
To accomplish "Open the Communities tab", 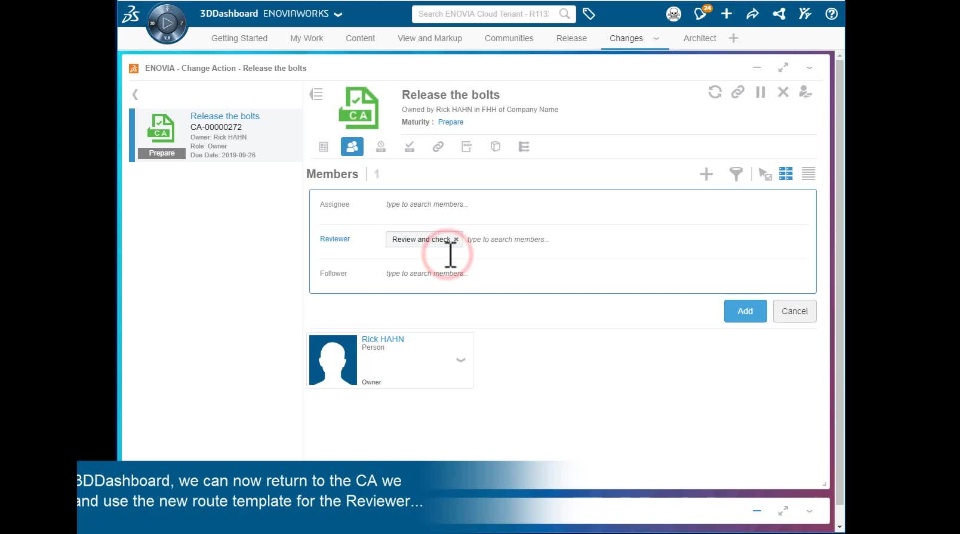I will point(509,38).
